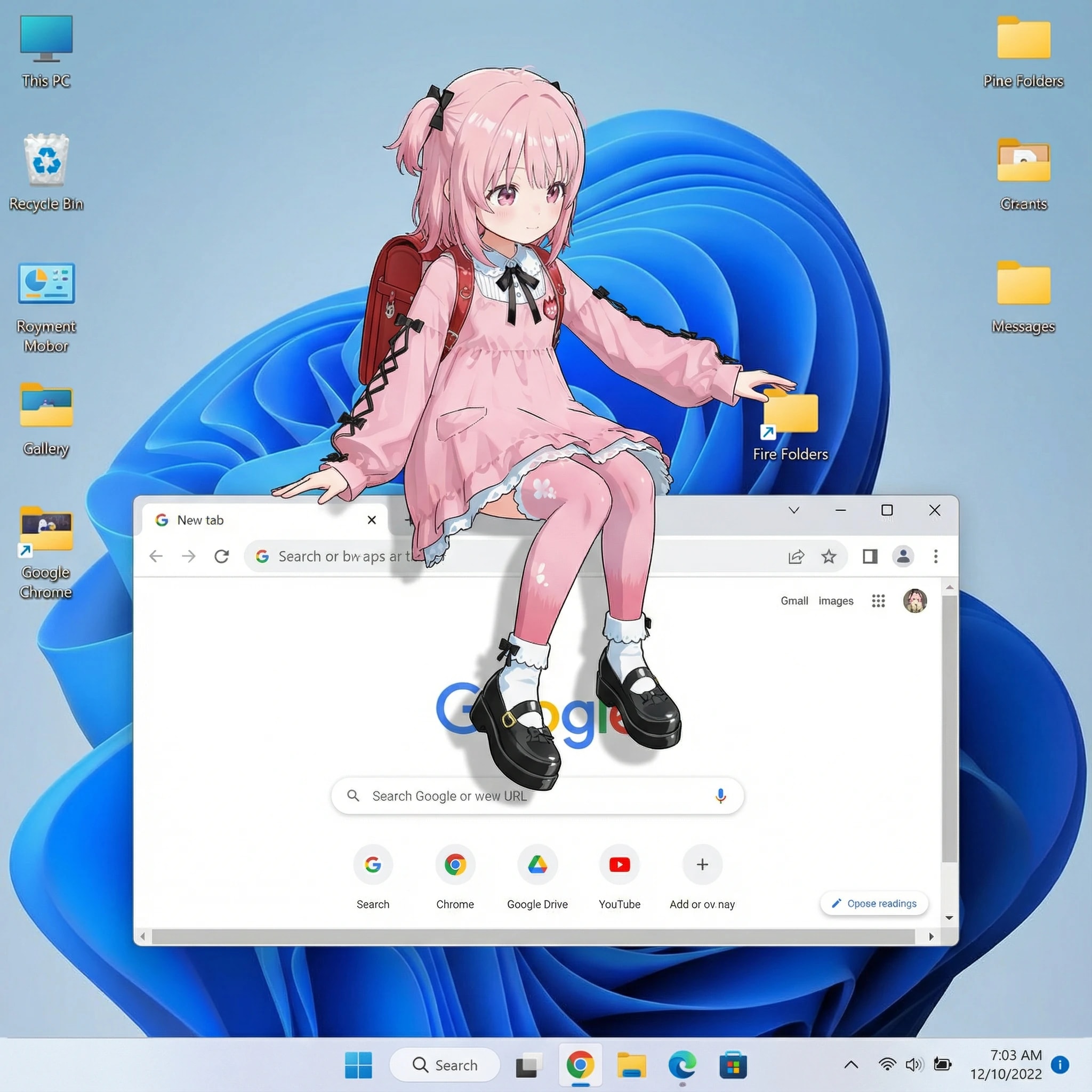Click the tab strip dropdown chevron
Image resolution: width=1092 pixels, height=1092 pixels.
click(x=793, y=510)
